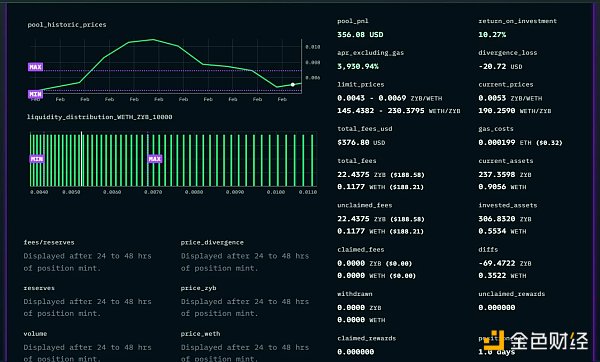The width and height of the screenshot is (600, 362).
Task: Click the 22.4375 ZYB value under total_fees
Action: click(x=381, y=174)
